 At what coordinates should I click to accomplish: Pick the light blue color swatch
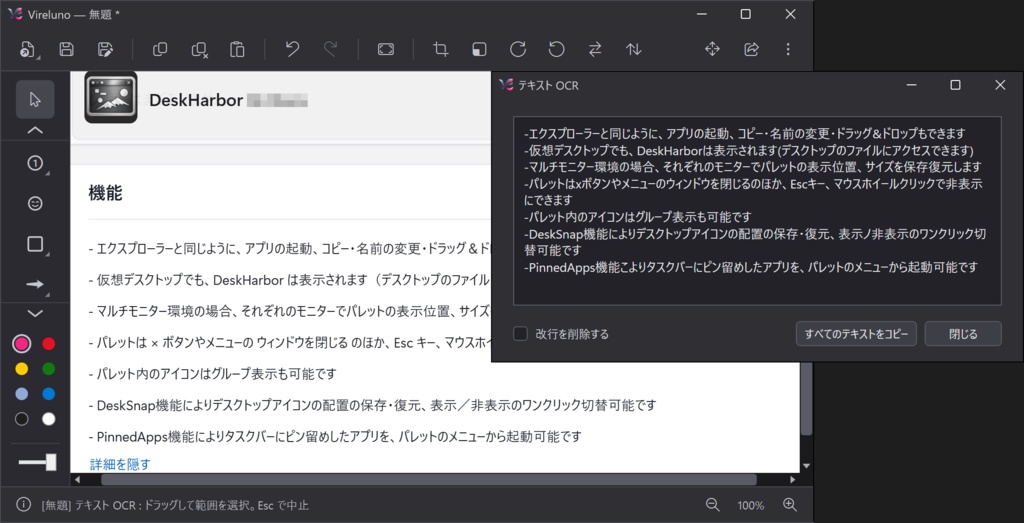pos(22,394)
